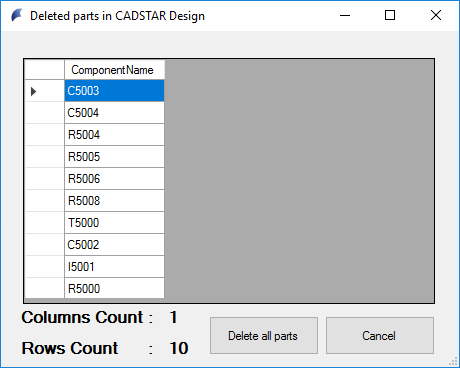
Task: Click the CADSTAR app icon in title bar
Action: pyautogui.click(x=17, y=15)
